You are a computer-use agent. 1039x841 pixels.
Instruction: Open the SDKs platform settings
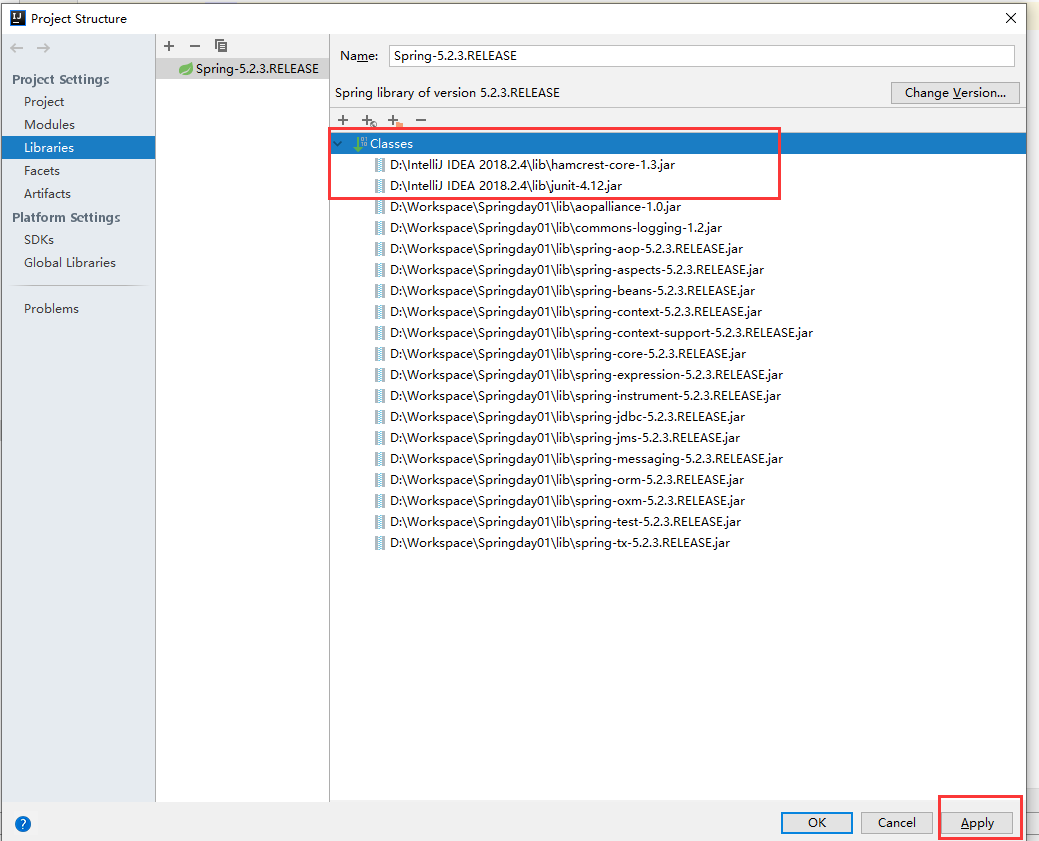38,239
